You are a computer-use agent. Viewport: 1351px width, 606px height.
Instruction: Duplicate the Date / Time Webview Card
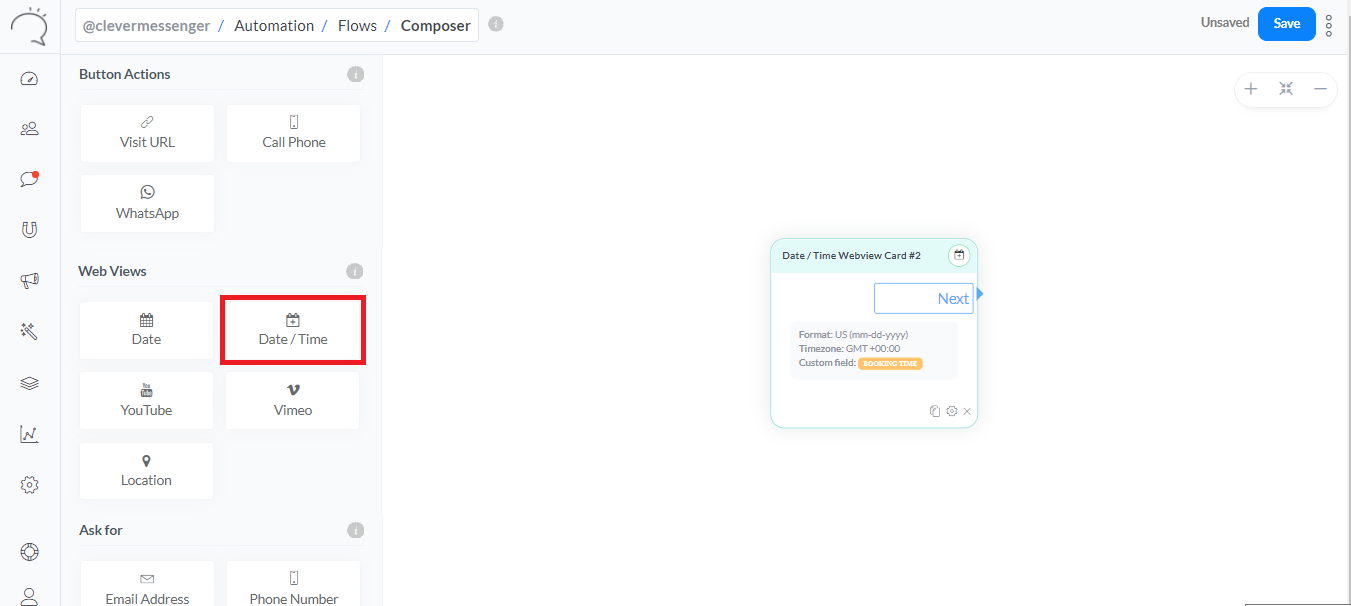coord(935,411)
